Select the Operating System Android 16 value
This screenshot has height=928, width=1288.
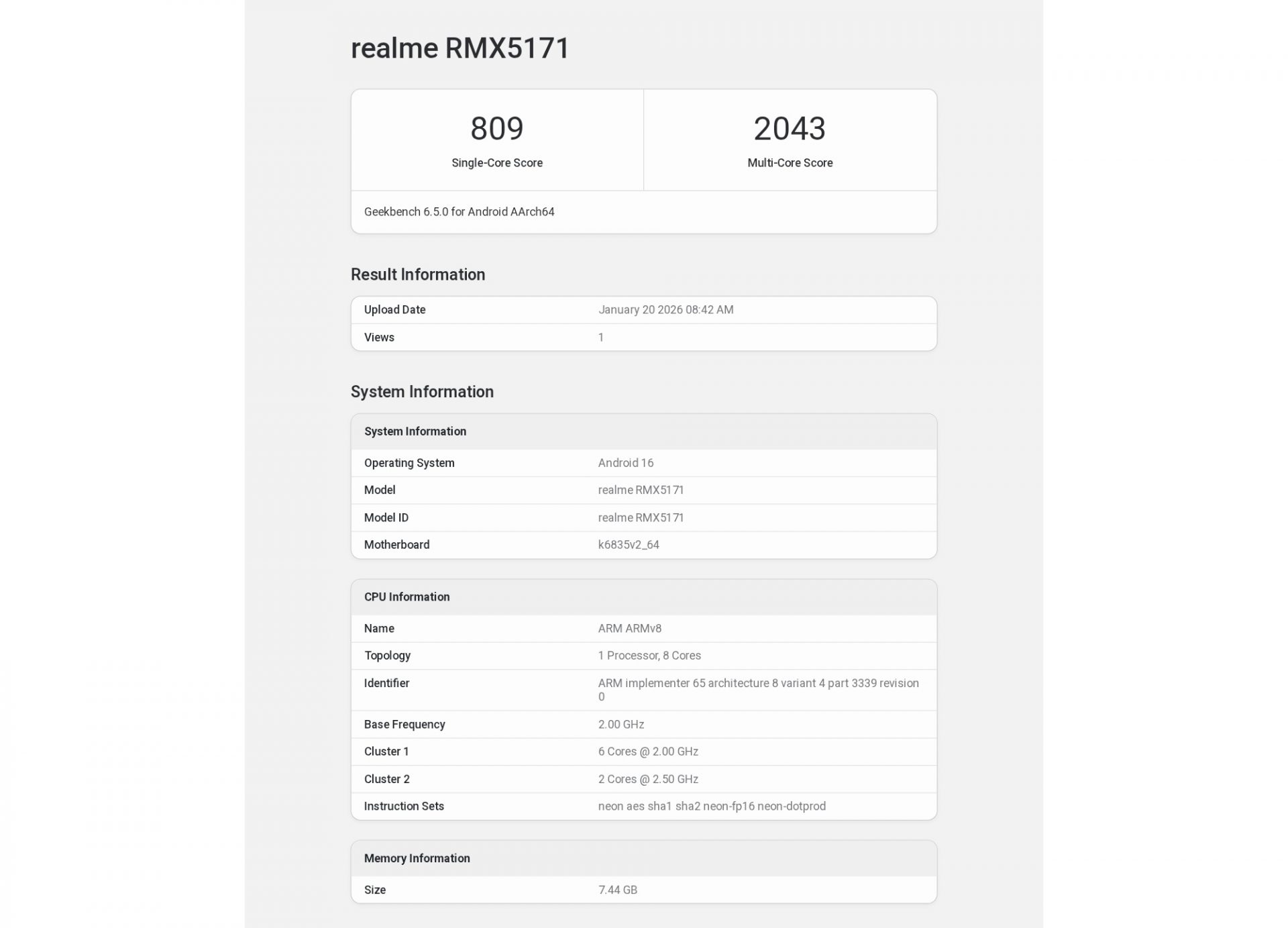[x=626, y=462]
